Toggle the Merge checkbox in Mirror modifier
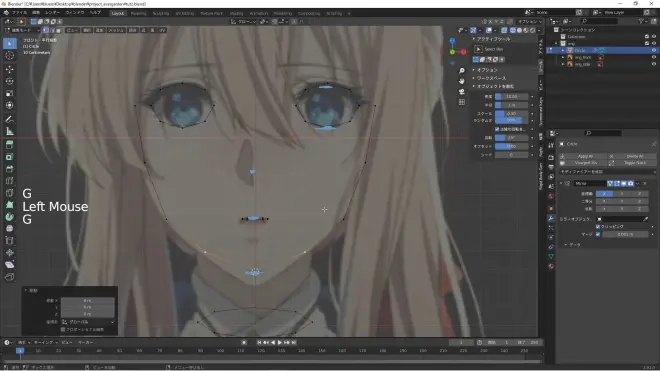The width and height of the screenshot is (660, 371). point(598,234)
